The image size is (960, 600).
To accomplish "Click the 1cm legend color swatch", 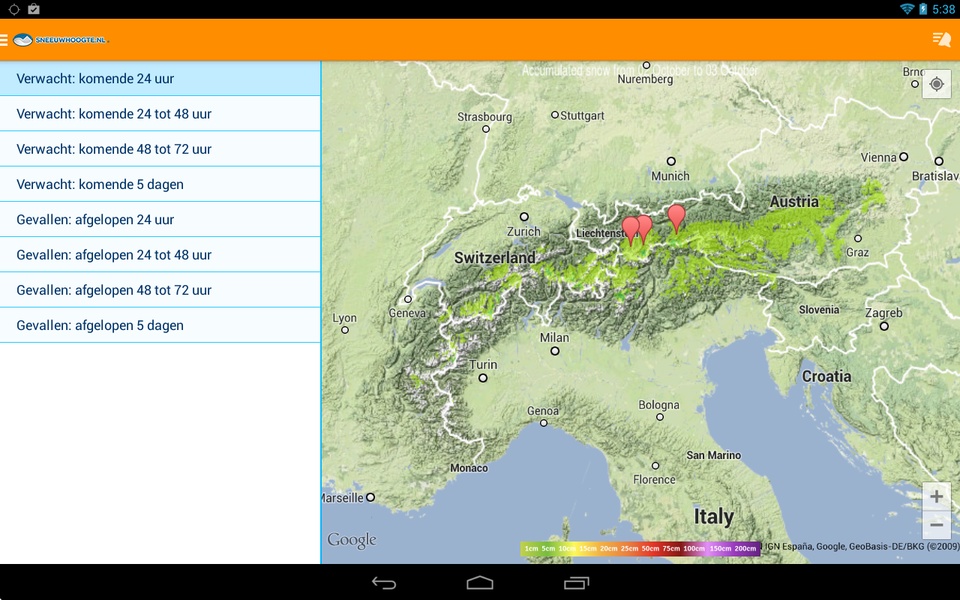I will pos(531,549).
